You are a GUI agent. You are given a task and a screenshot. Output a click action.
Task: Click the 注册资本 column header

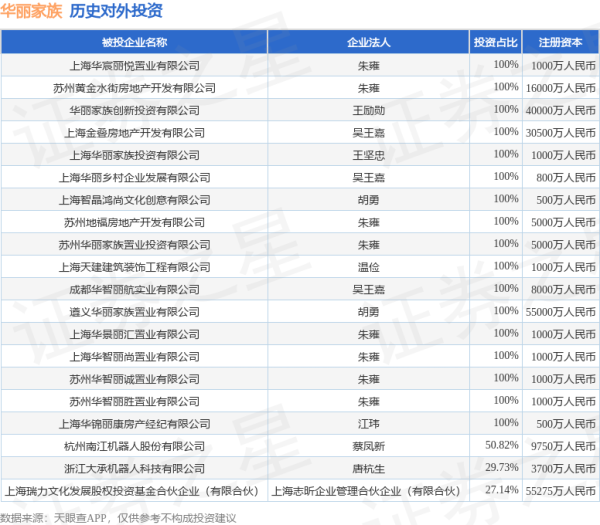(x=560, y=42)
